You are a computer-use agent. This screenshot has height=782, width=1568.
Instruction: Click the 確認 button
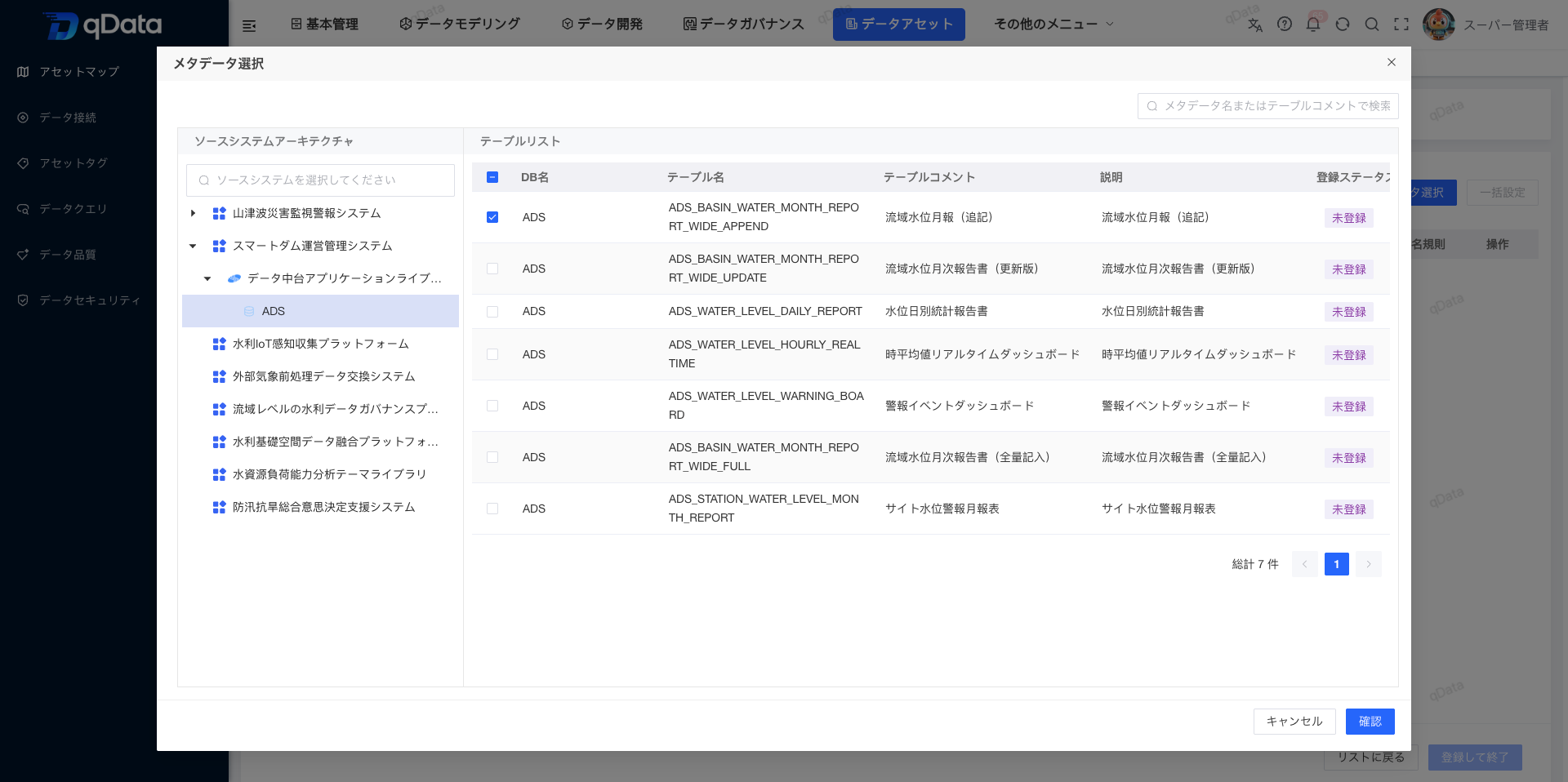[x=1370, y=722]
